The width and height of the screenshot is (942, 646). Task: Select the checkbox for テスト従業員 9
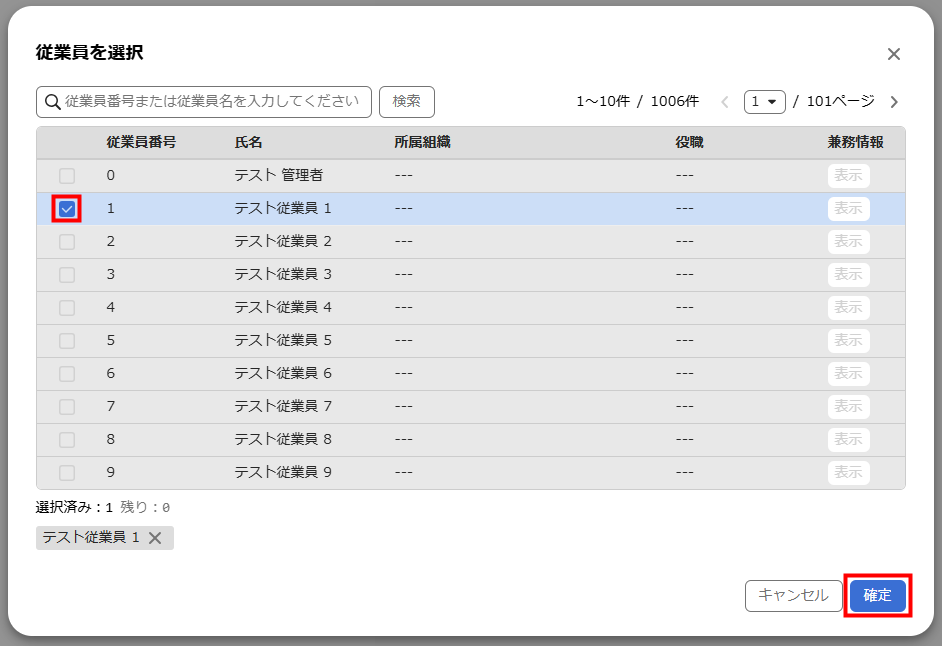tap(67, 473)
